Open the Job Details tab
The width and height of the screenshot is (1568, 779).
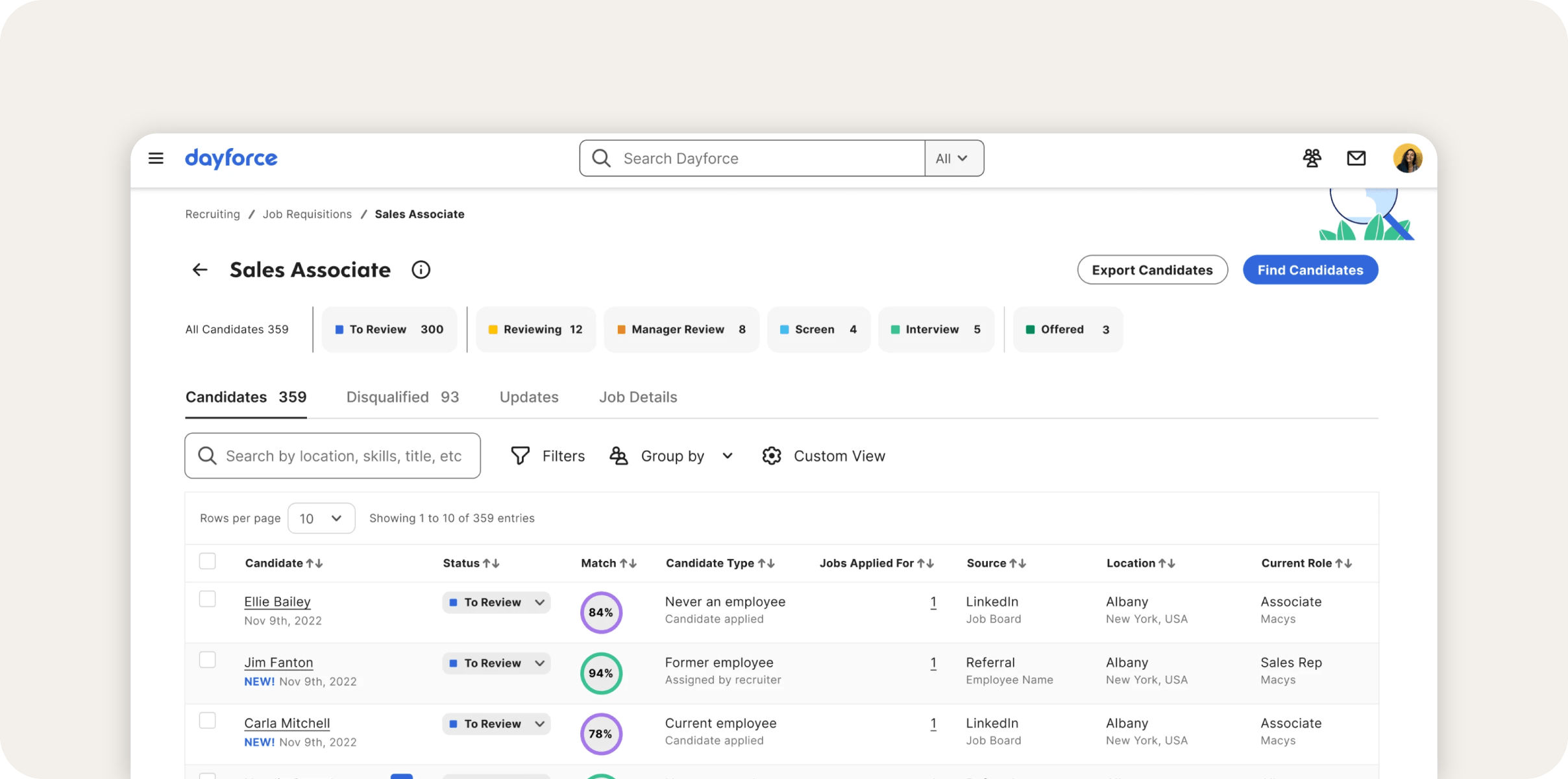[x=638, y=397]
